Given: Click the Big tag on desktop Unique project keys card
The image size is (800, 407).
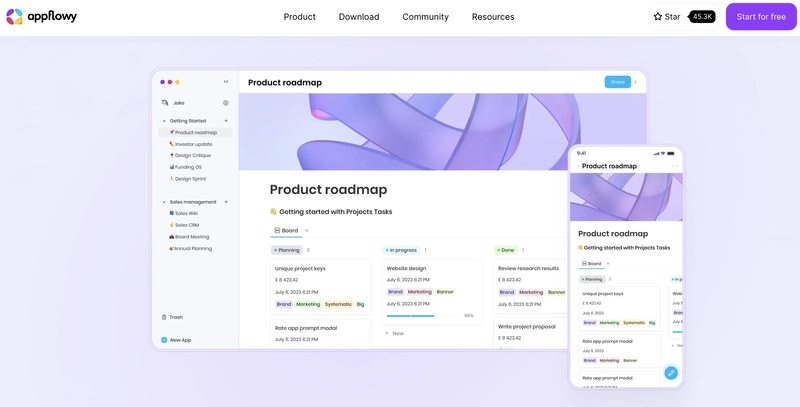Looking at the screenshot, I should point(361,304).
